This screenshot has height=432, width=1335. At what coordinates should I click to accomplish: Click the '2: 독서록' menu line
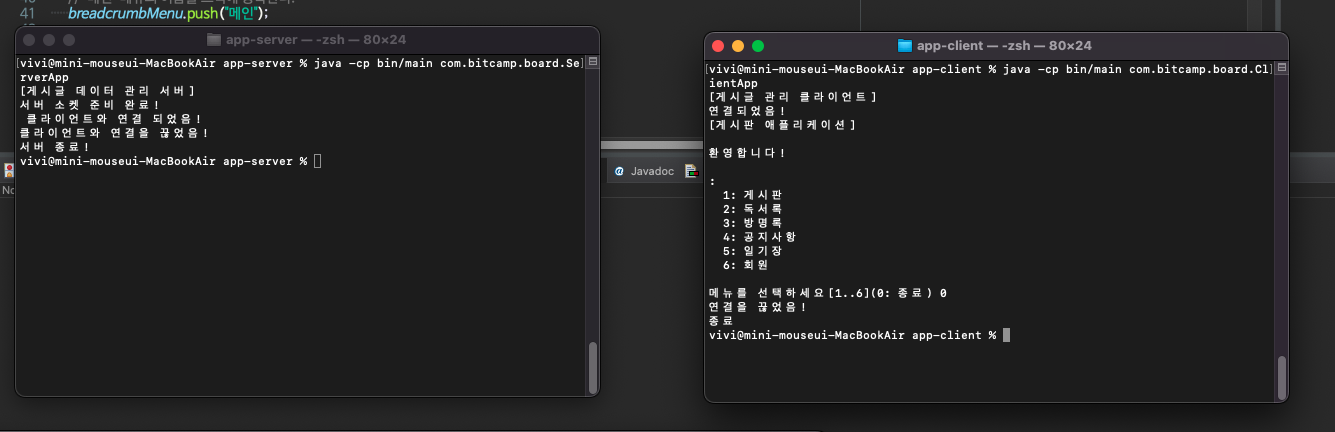tap(752, 209)
